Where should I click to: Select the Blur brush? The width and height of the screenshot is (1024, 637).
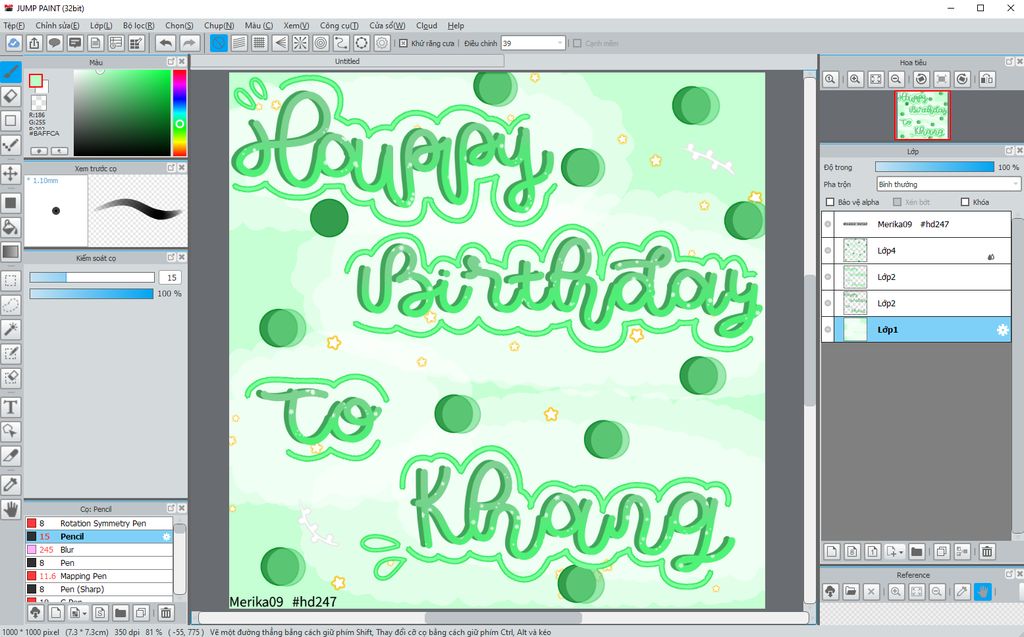99,549
